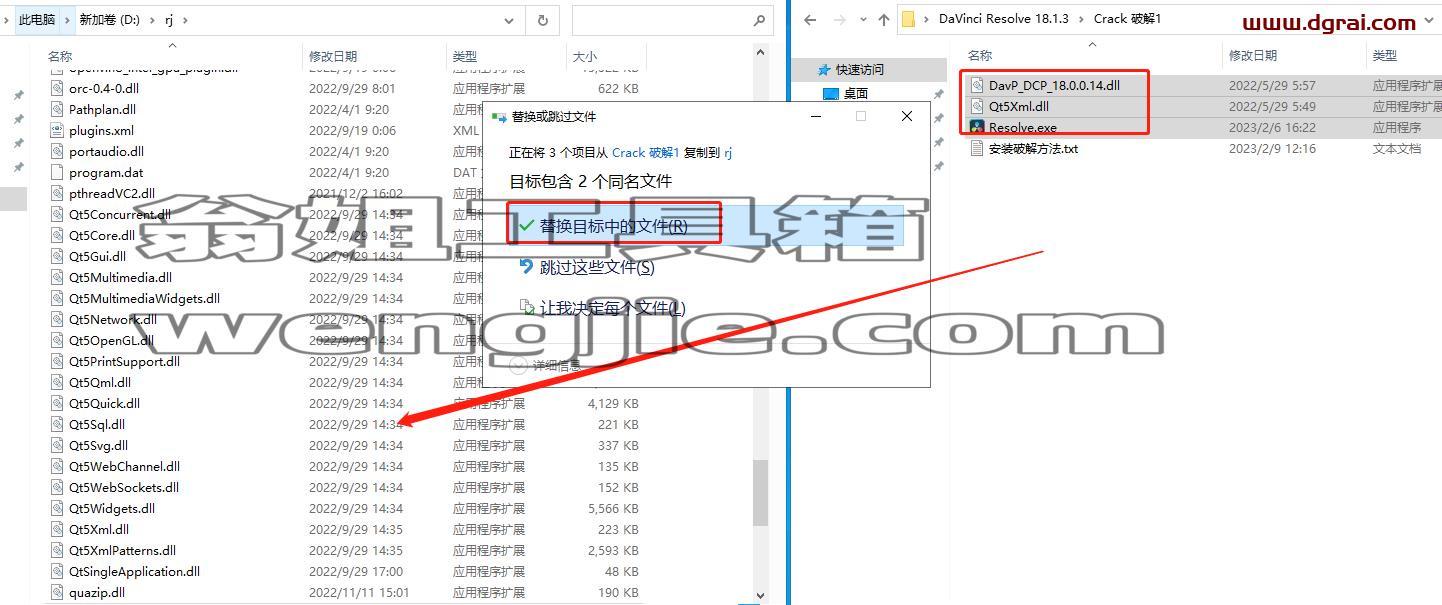Go back in the right Explorer window

point(812,19)
